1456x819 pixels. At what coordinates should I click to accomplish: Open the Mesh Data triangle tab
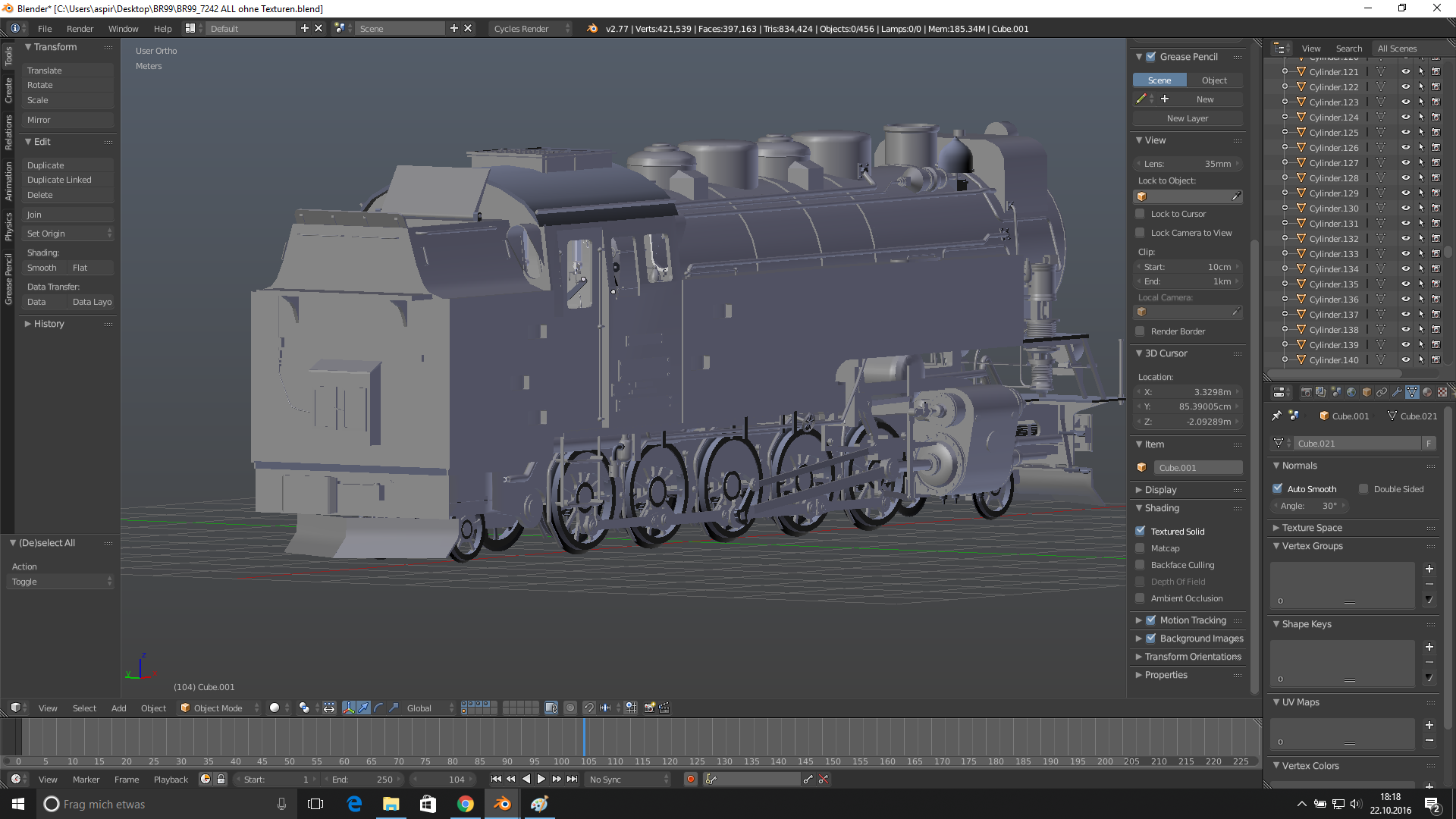coord(1412,392)
